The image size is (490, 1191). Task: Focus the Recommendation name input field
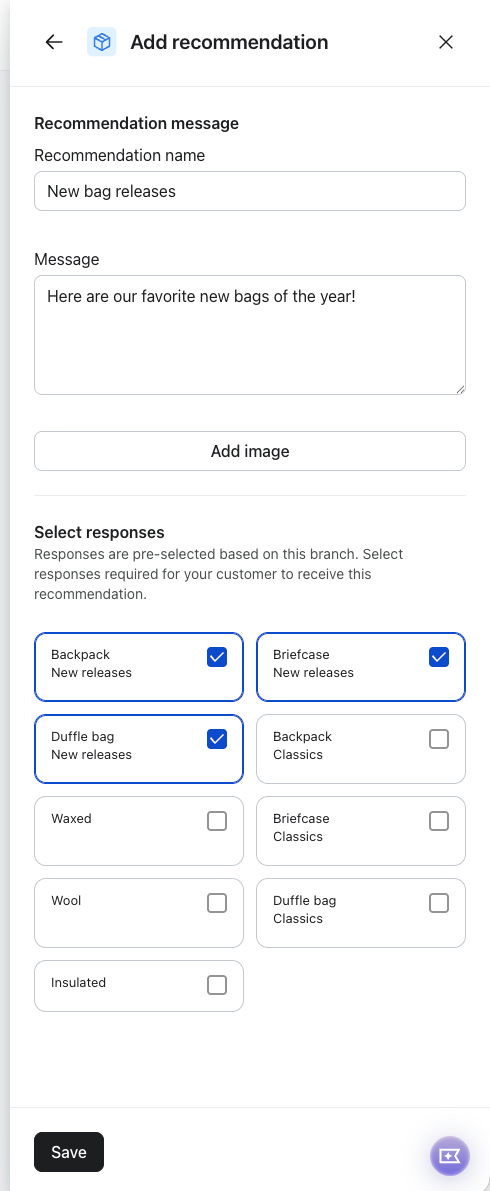coord(250,191)
